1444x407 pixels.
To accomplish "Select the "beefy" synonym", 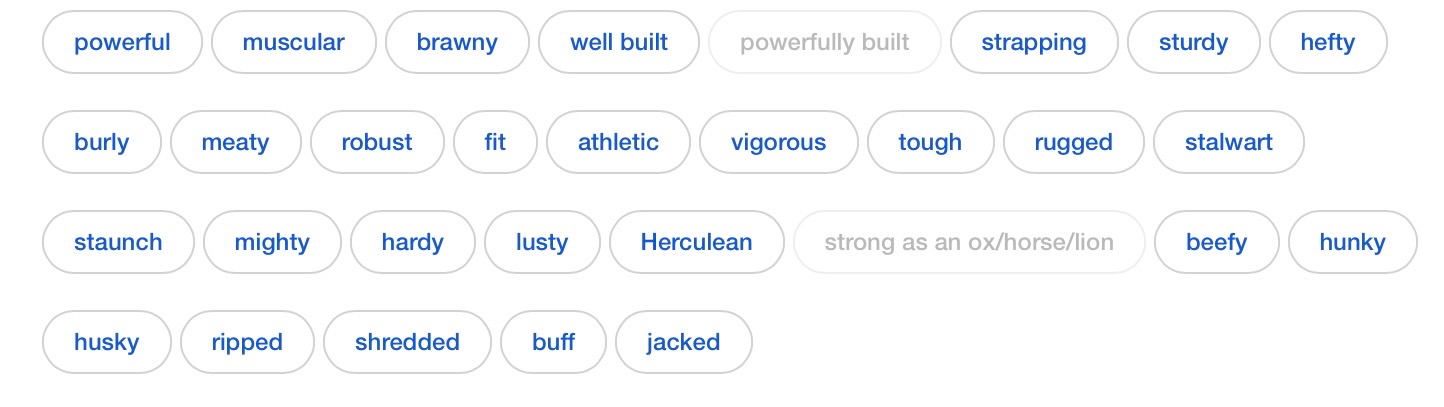I will click(x=1217, y=242).
